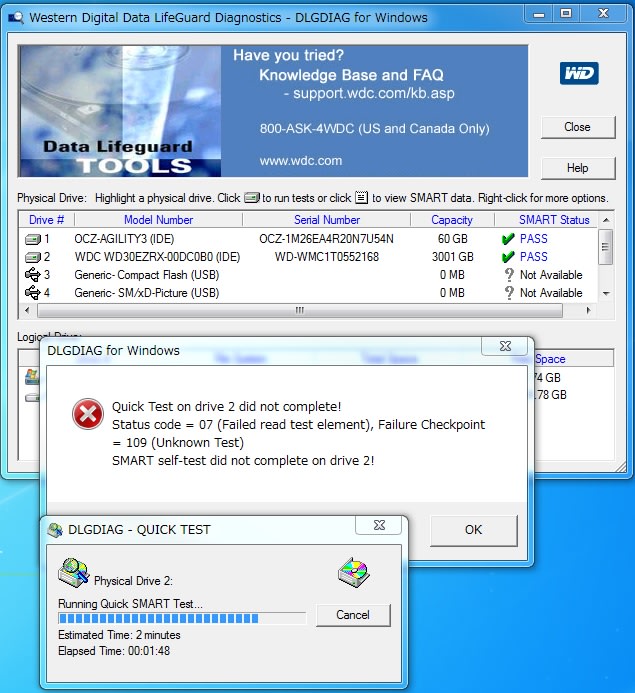Click the disc drive icon in Quick Test
Screen dimensions: 635x693
pyautogui.click(x=354, y=572)
